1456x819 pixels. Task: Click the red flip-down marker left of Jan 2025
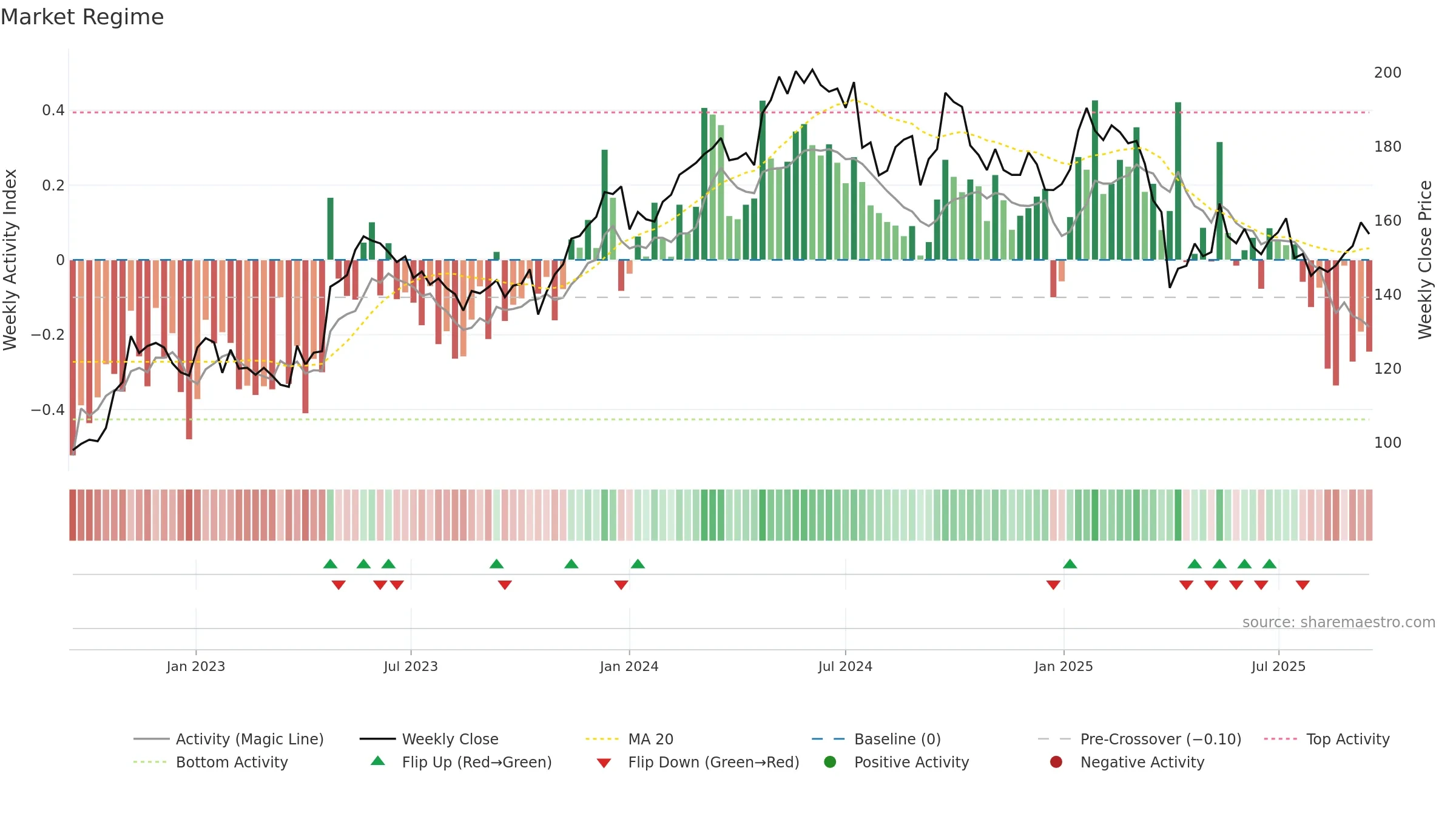(1053, 585)
